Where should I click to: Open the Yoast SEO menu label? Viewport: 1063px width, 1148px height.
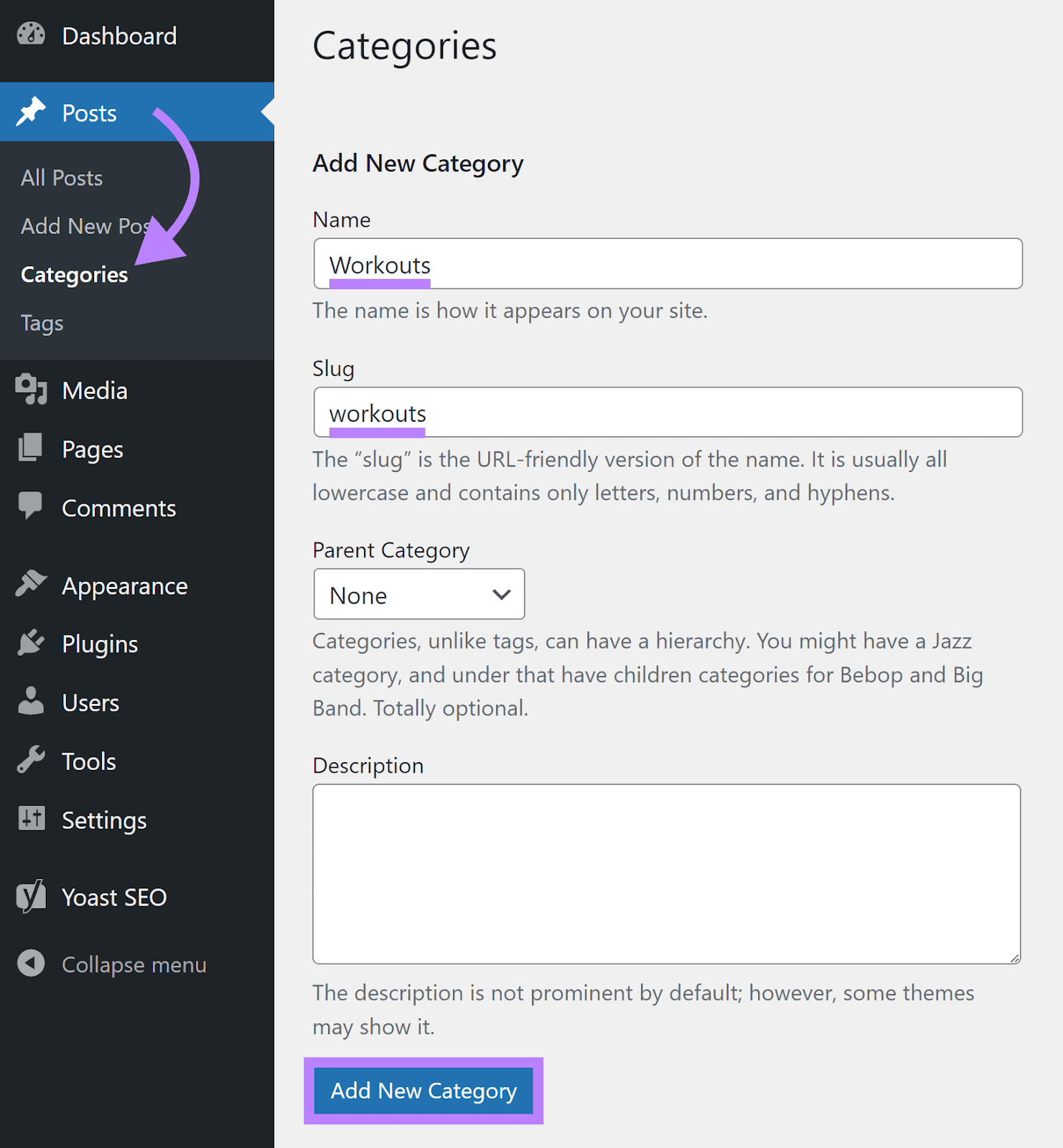pyautogui.click(x=114, y=898)
